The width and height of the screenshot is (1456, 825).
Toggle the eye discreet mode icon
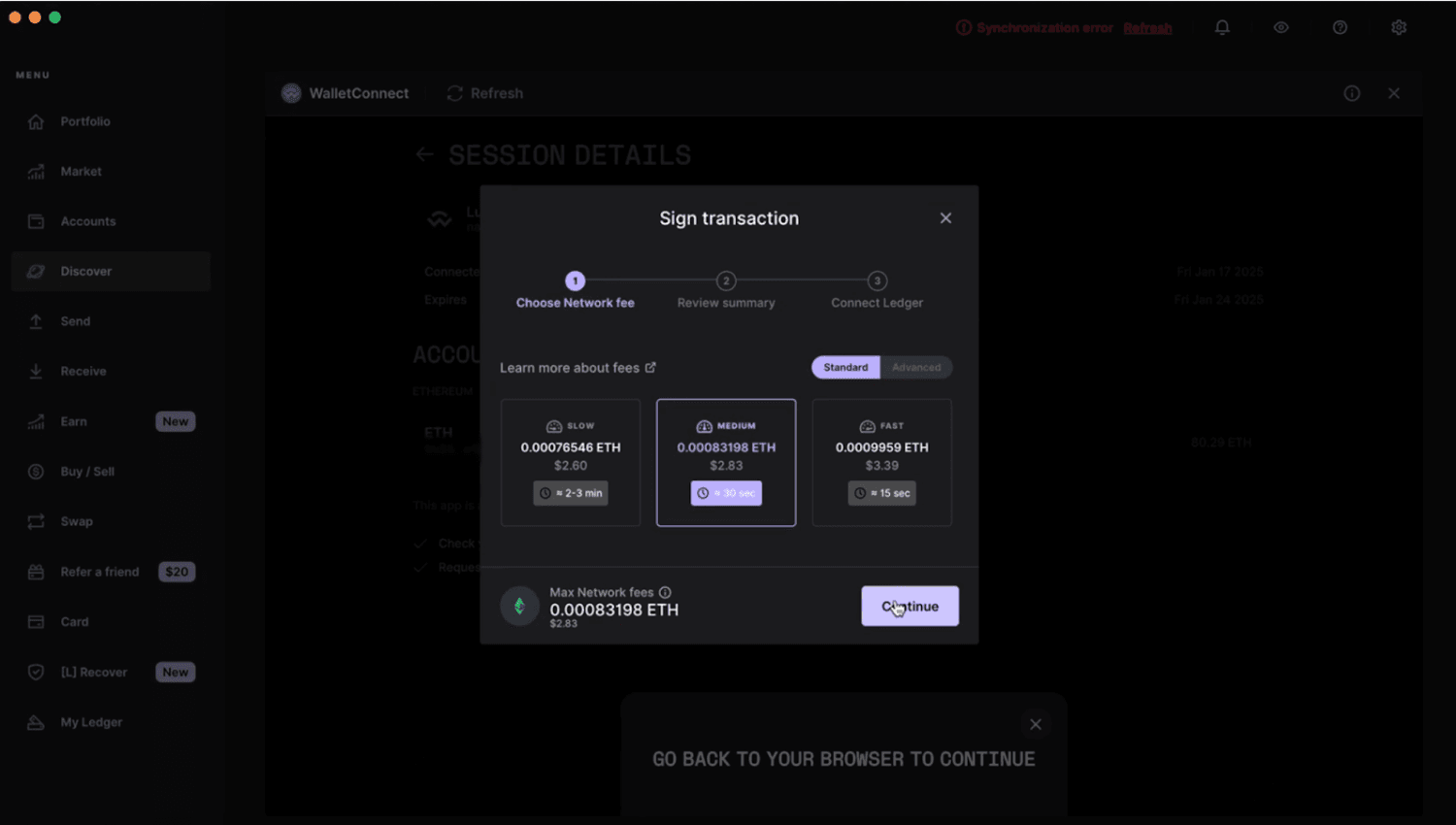pos(1281,27)
